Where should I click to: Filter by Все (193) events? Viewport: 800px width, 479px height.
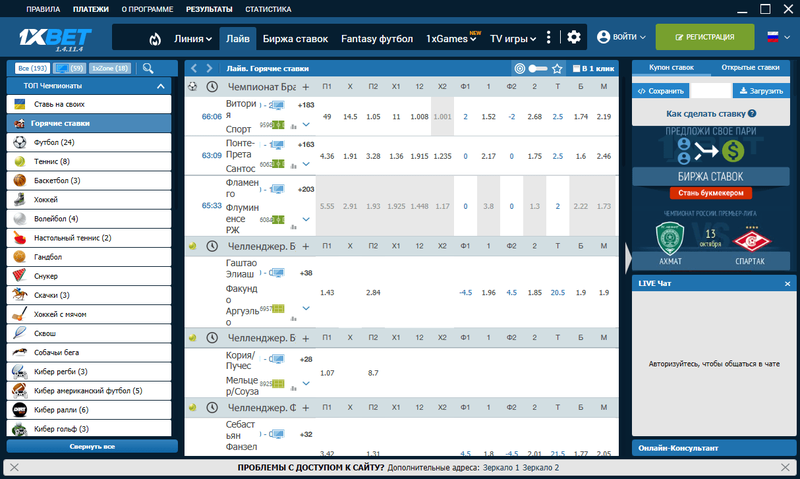(32, 68)
